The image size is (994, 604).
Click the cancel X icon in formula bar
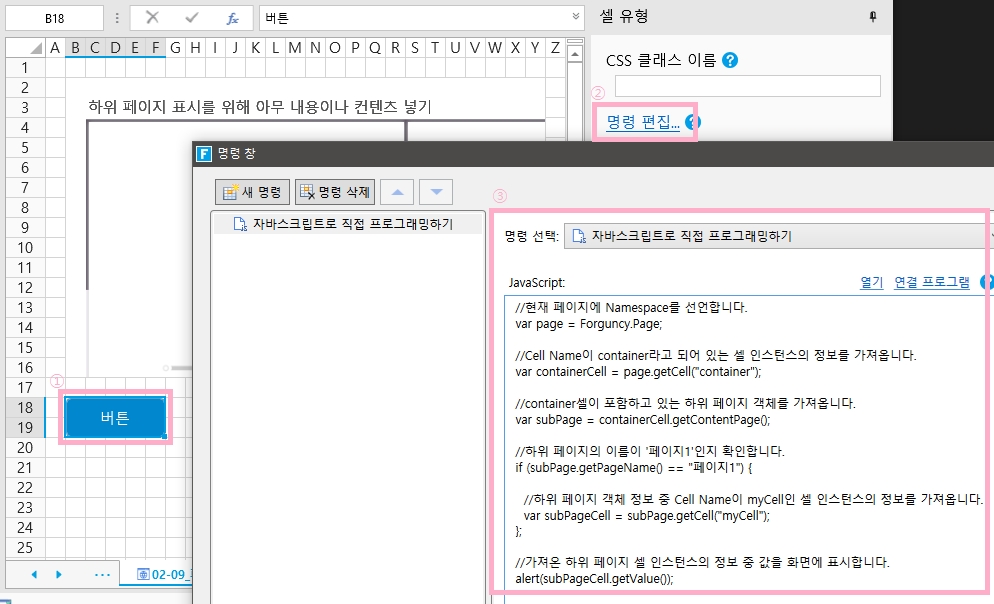click(152, 18)
